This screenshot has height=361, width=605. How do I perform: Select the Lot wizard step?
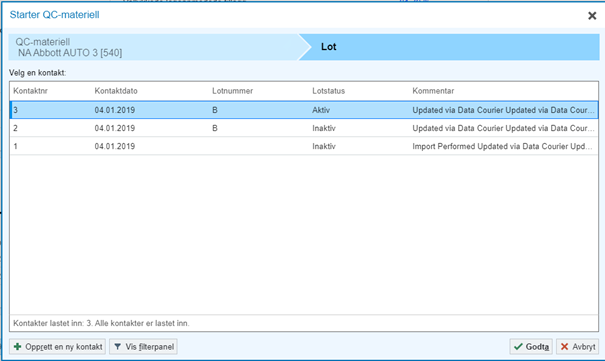[x=450, y=47]
